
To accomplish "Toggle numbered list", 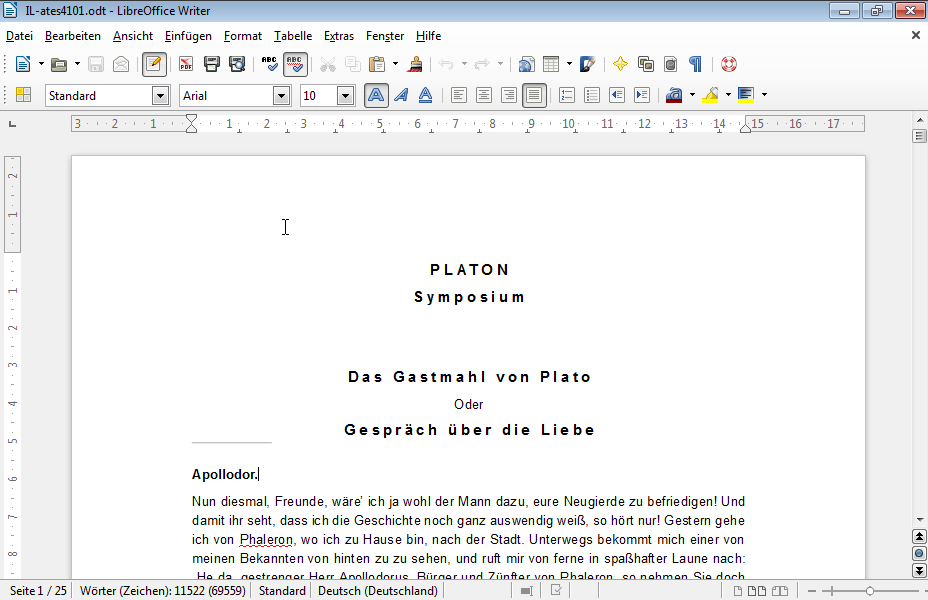I will click(x=567, y=95).
